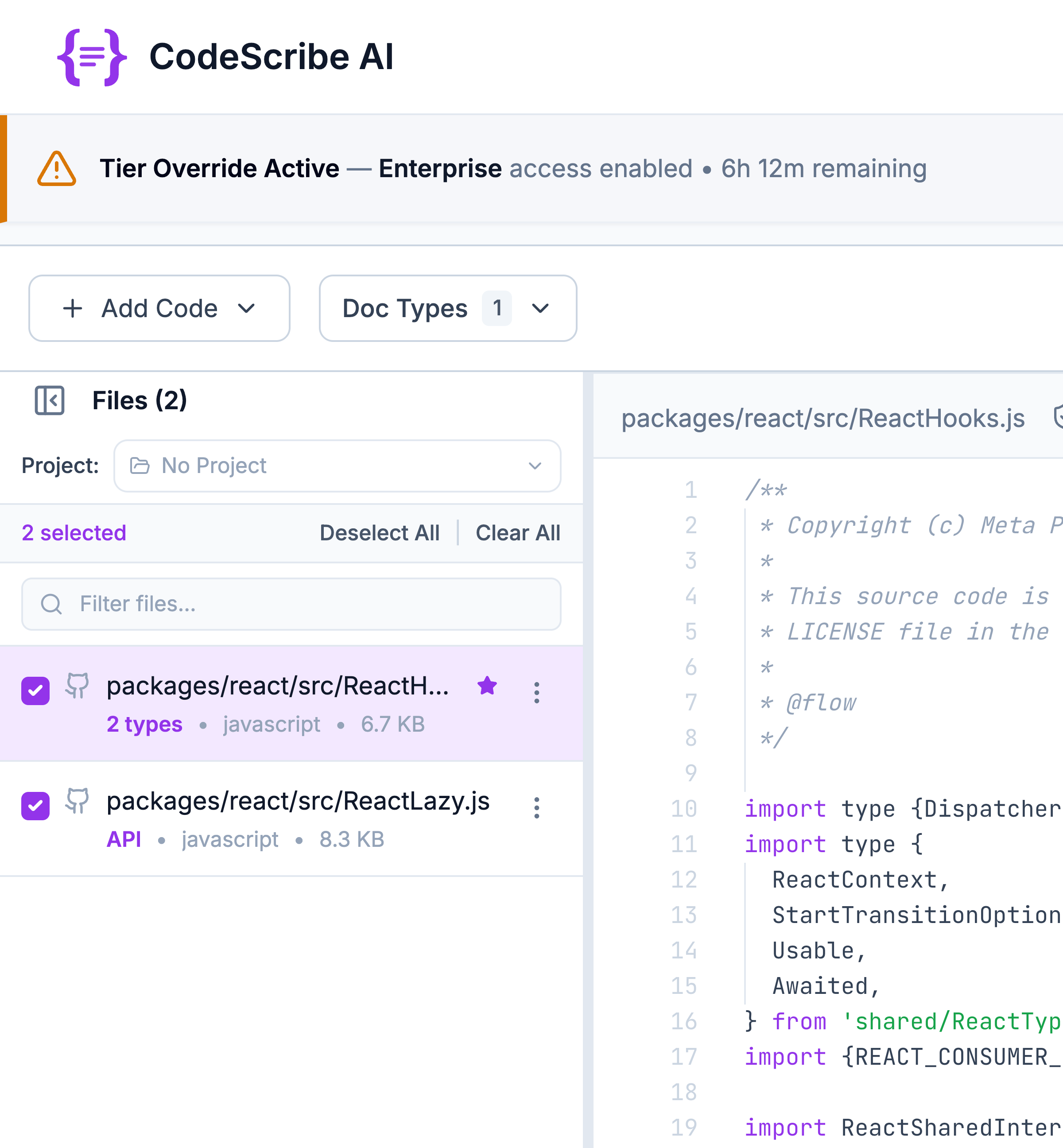1063x1148 pixels.
Task: Collapse the Files sidebar panel
Action: 50,400
